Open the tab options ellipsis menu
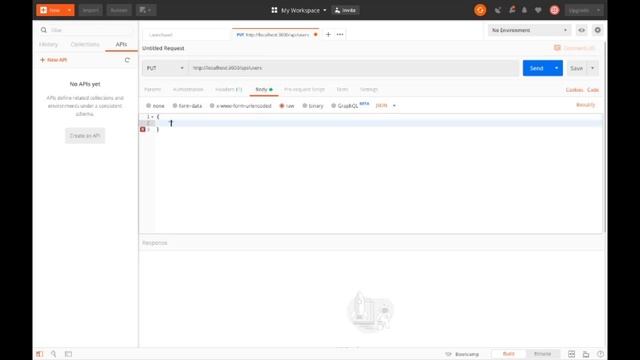This screenshot has width=640, height=360. coord(340,35)
